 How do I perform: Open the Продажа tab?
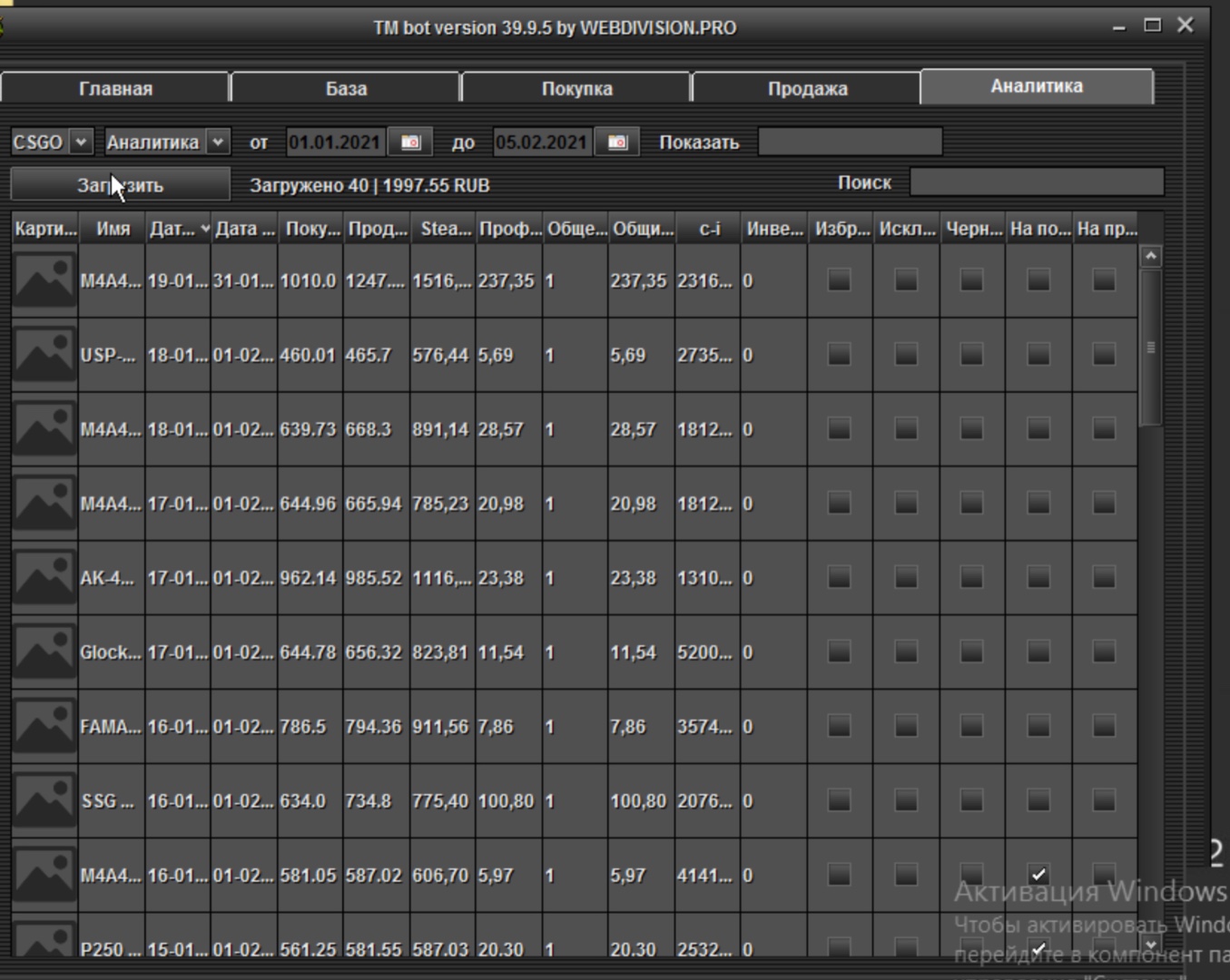tap(807, 89)
